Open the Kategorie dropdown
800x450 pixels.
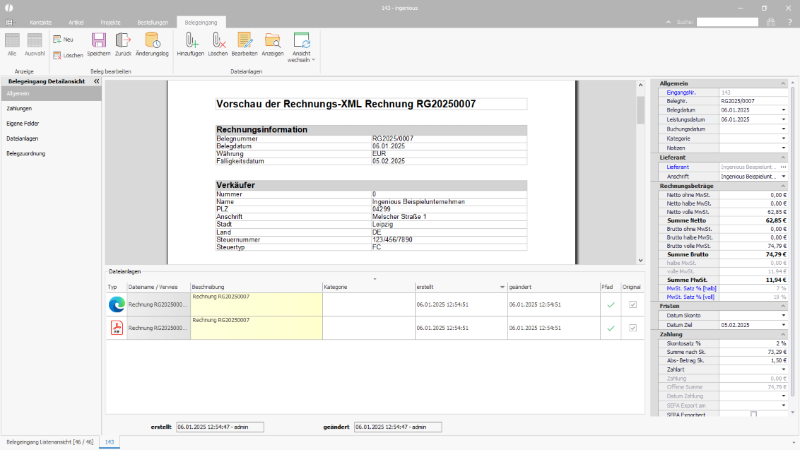coord(784,138)
